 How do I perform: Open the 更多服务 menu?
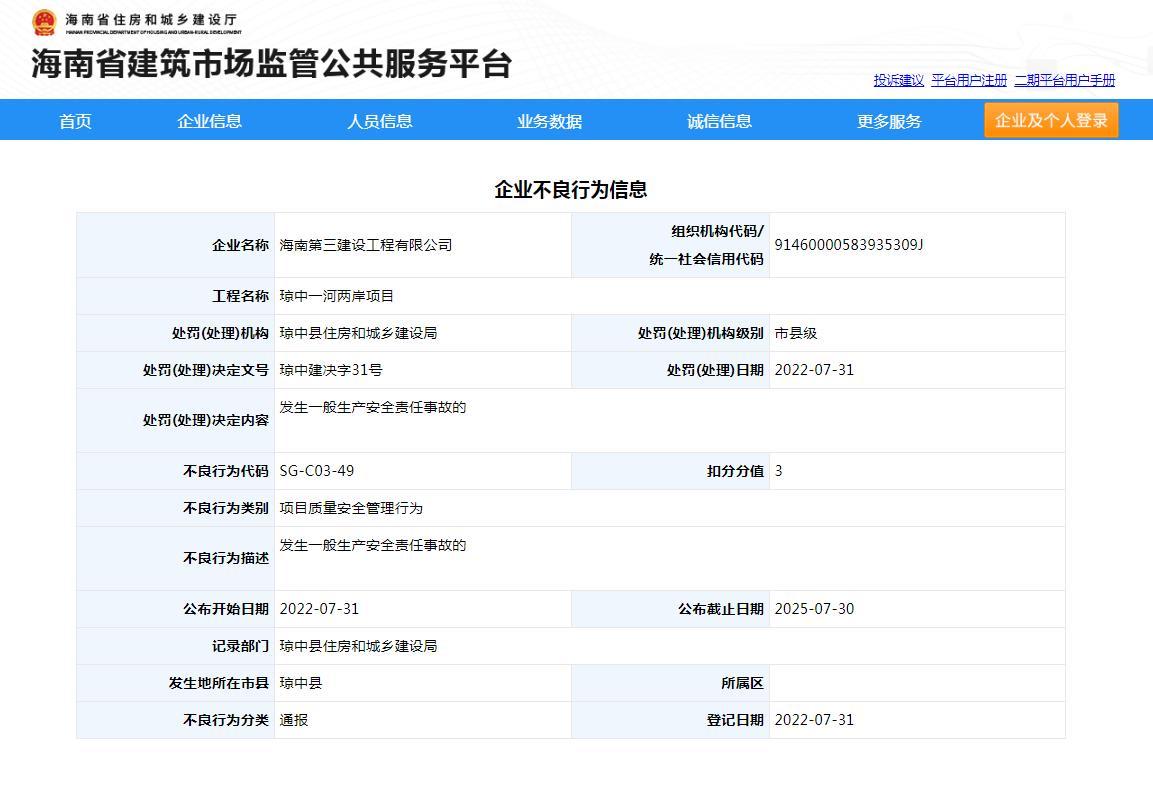(x=889, y=121)
